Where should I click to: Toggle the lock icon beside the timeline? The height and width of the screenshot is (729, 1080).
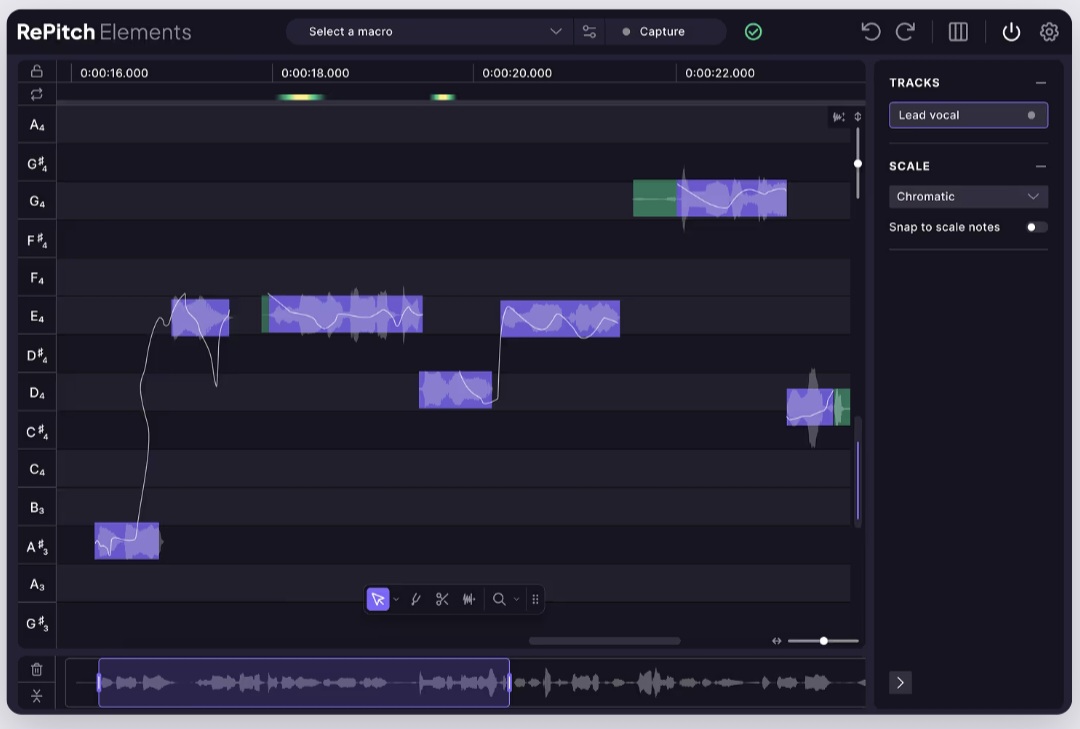[37, 71]
